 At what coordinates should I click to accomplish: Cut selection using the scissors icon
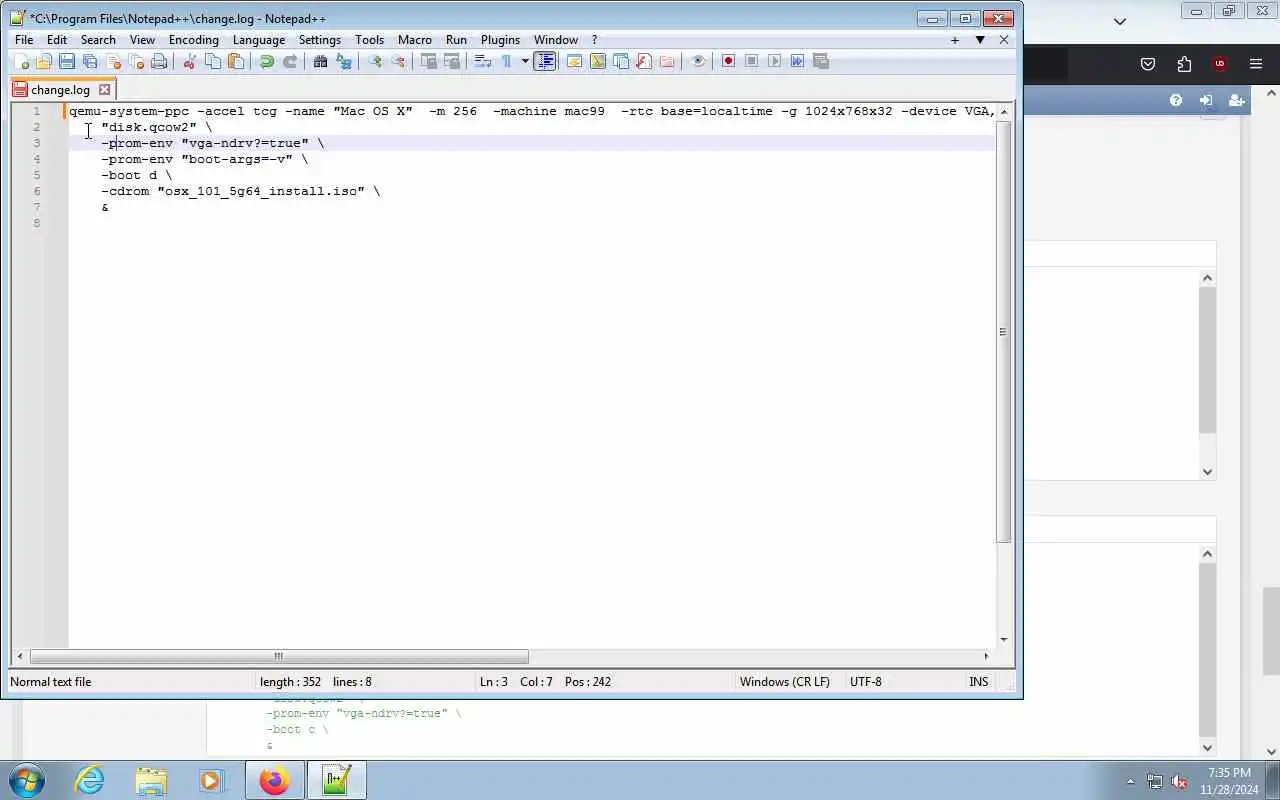[x=189, y=61]
